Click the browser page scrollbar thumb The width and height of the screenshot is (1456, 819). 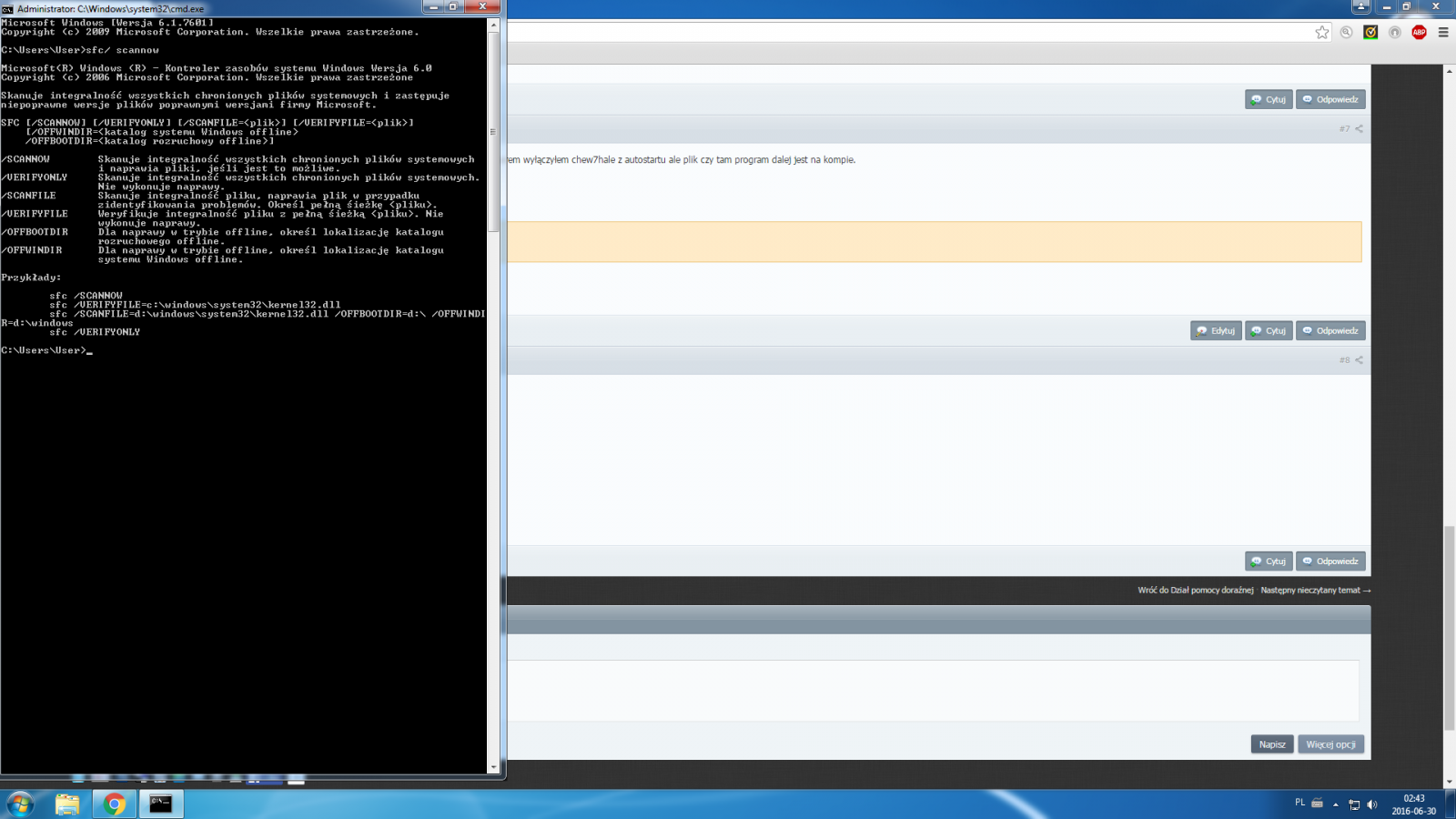1450,628
